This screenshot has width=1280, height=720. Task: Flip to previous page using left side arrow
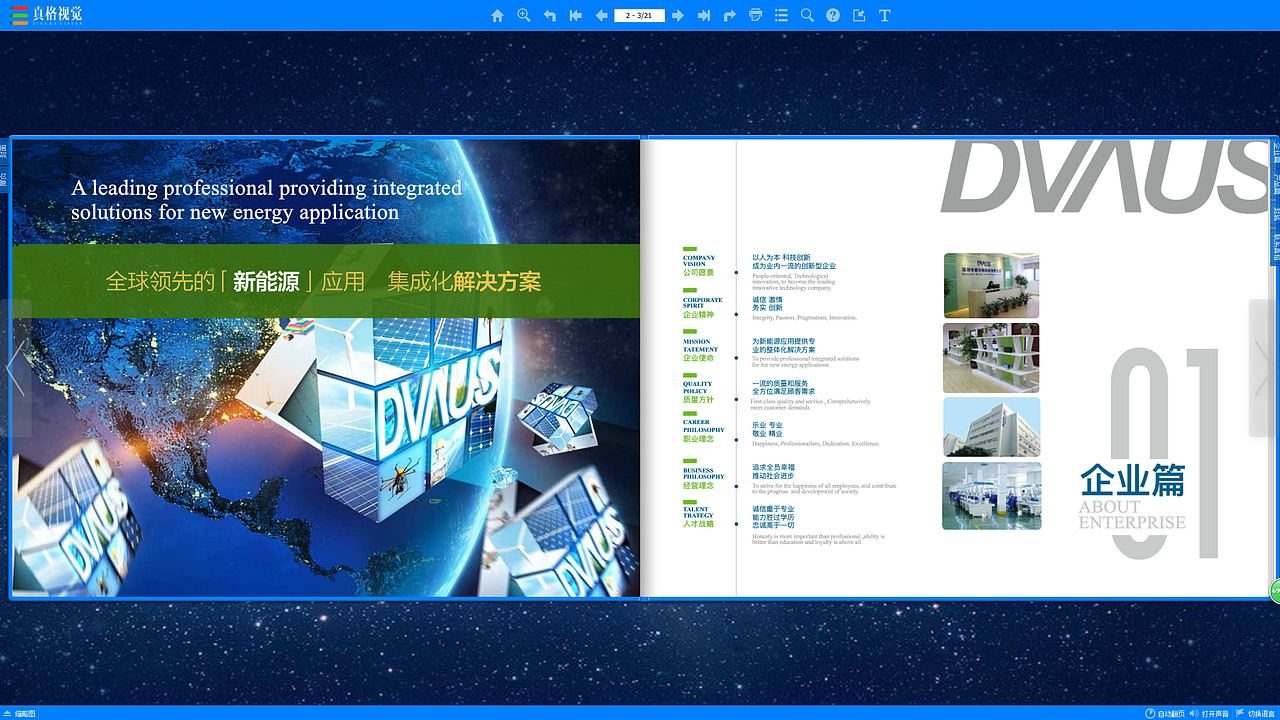pyautogui.click(x=15, y=368)
